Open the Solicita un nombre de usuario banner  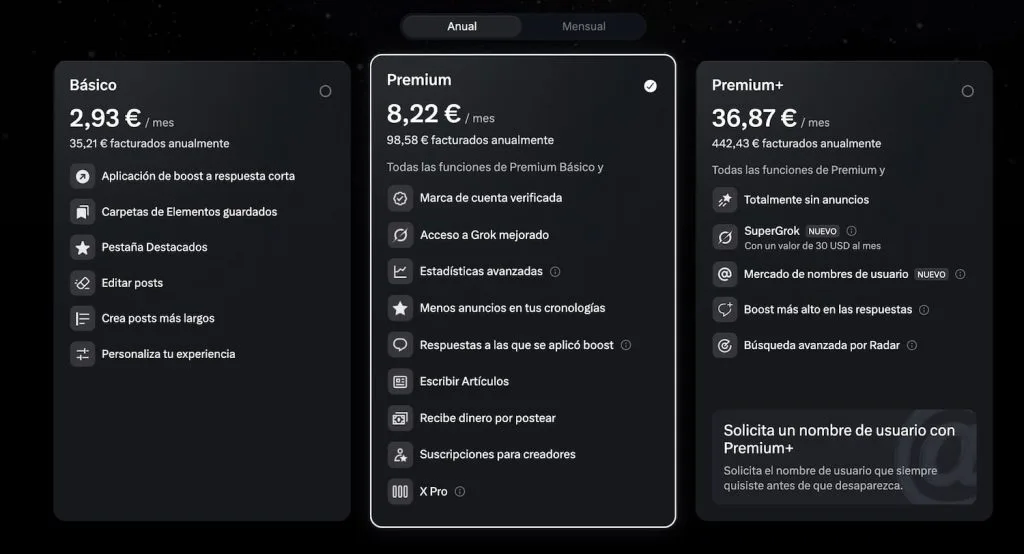click(843, 457)
